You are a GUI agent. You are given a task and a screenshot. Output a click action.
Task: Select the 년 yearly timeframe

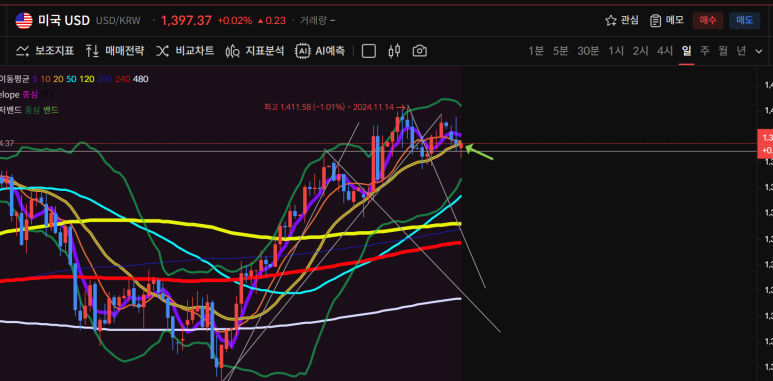point(741,51)
